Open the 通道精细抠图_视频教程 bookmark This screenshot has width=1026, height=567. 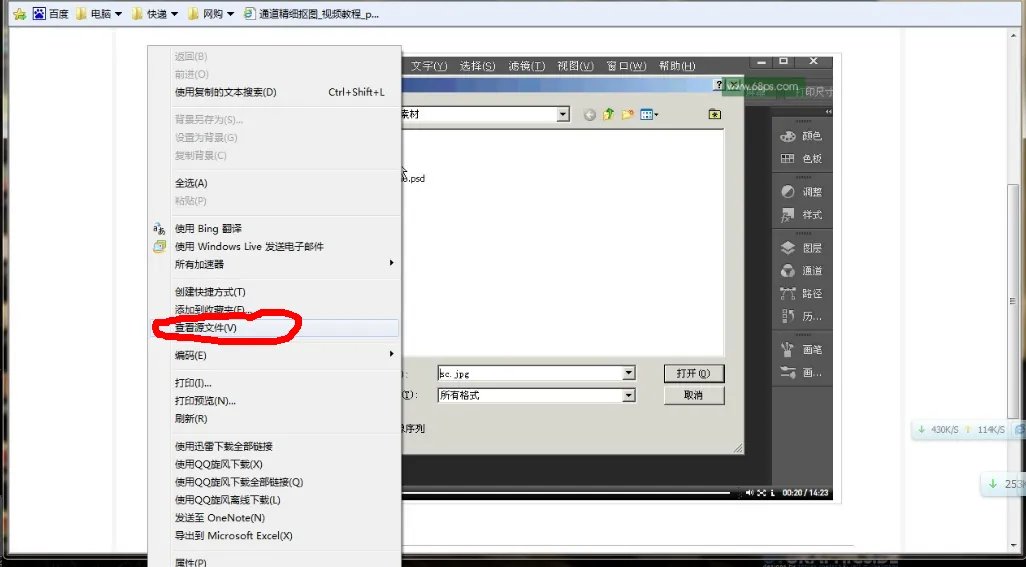[311, 13]
